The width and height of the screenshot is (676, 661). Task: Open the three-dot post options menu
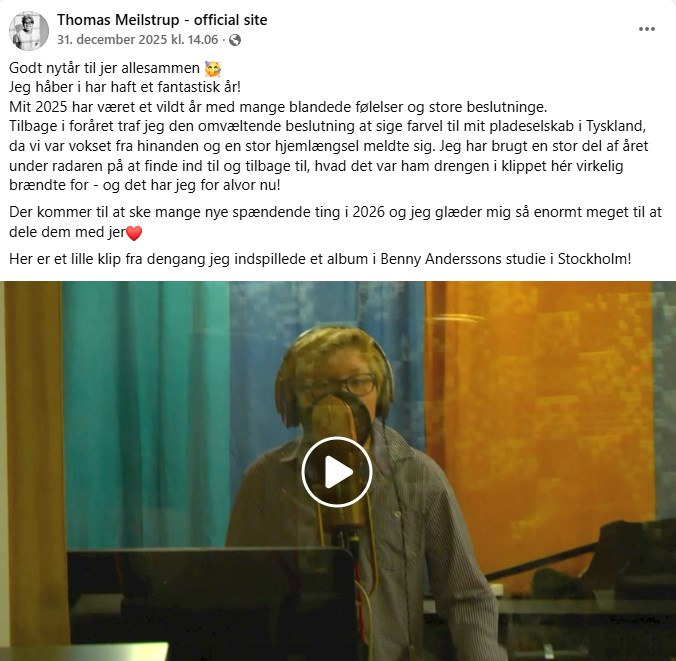coord(647,29)
